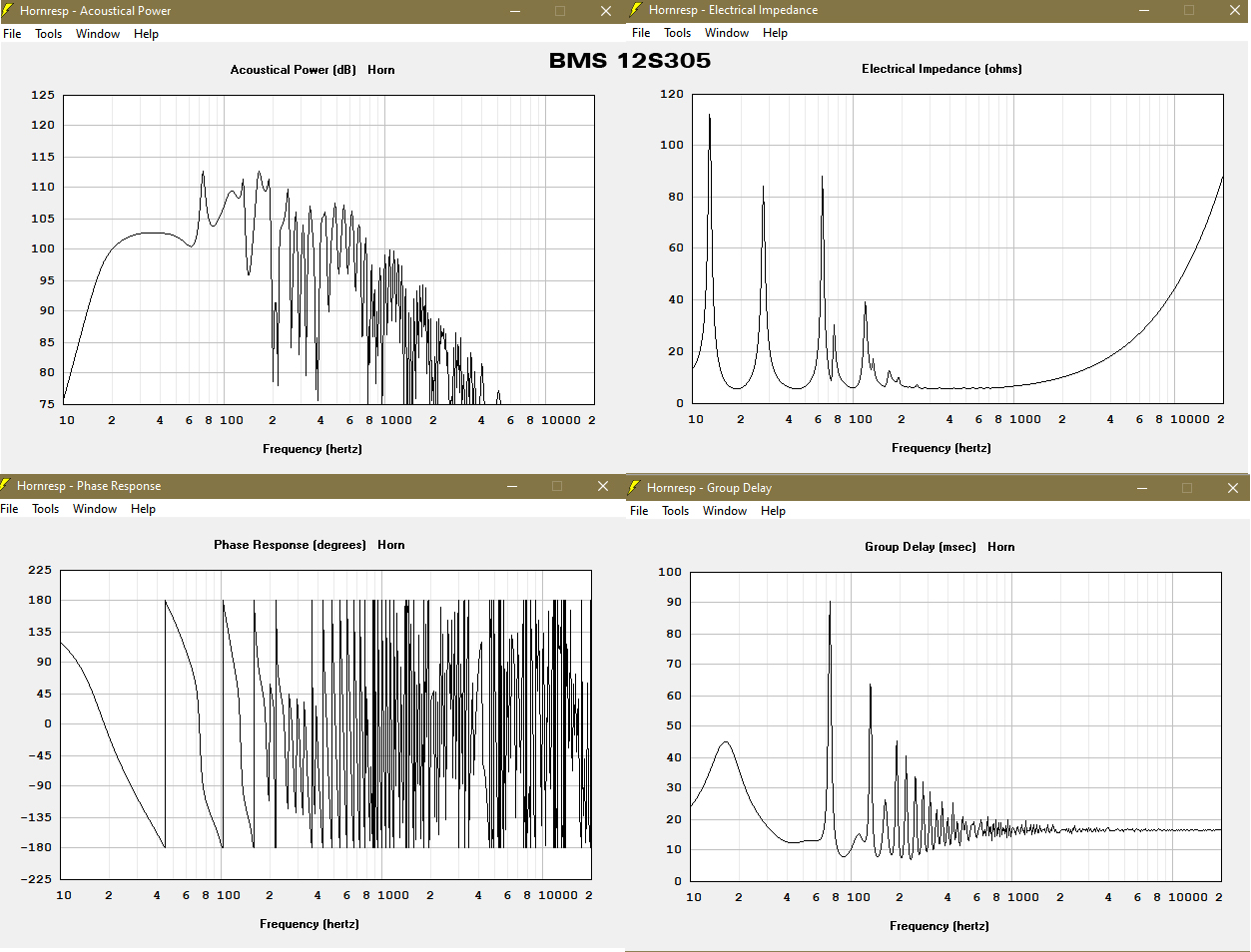
Task: Click the 'Acoustical Power (dB)' chart title
Action: (293, 70)
